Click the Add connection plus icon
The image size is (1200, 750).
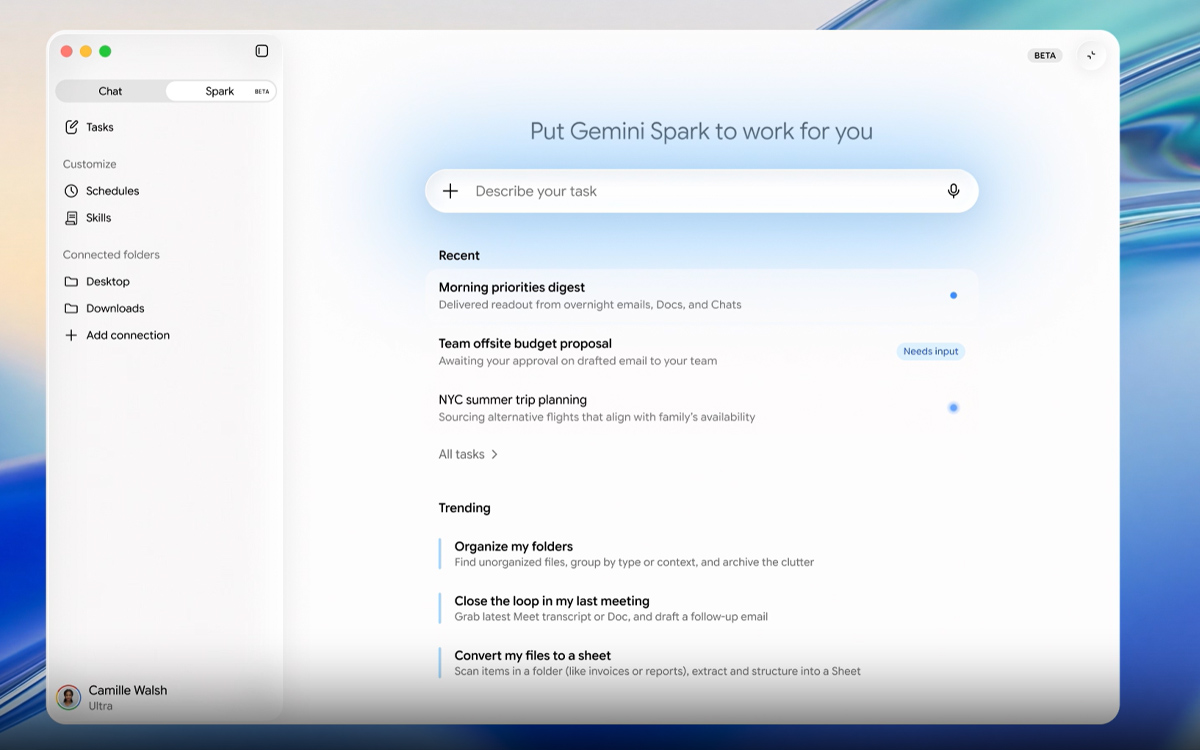(x=71, y=336)
